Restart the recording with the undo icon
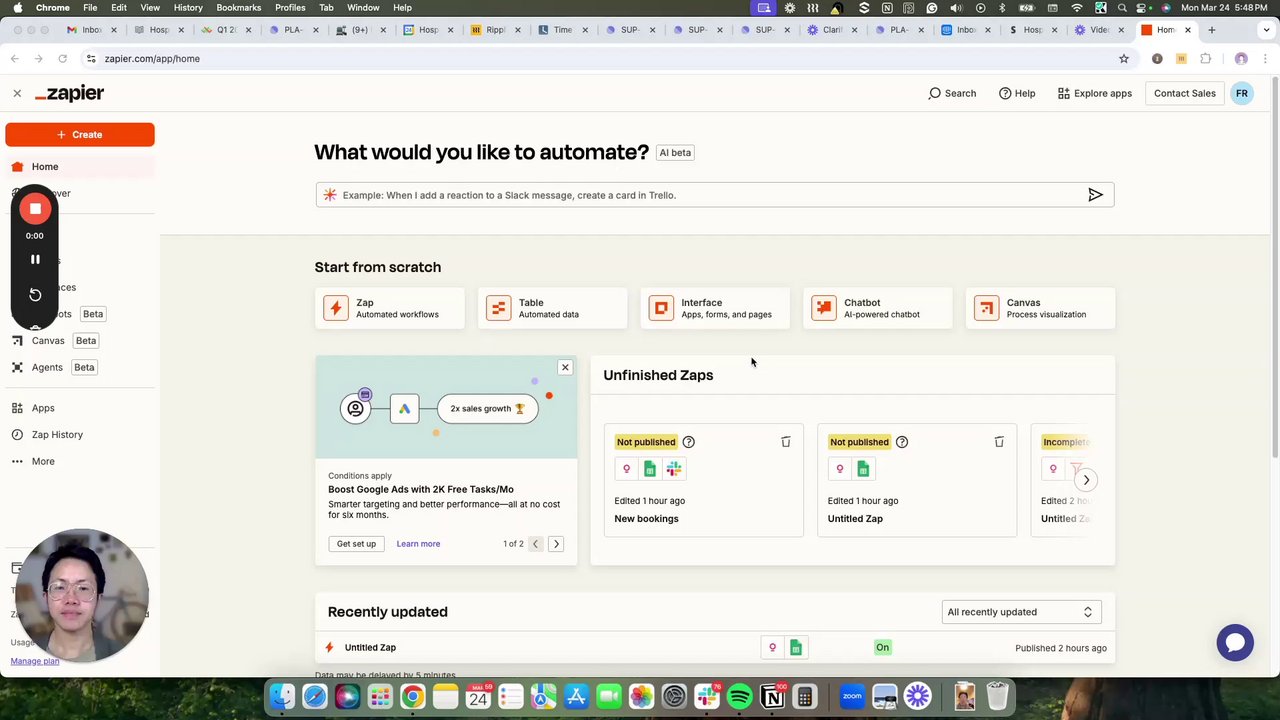This screenshot has width=1280, height=720. pos(35,295)
